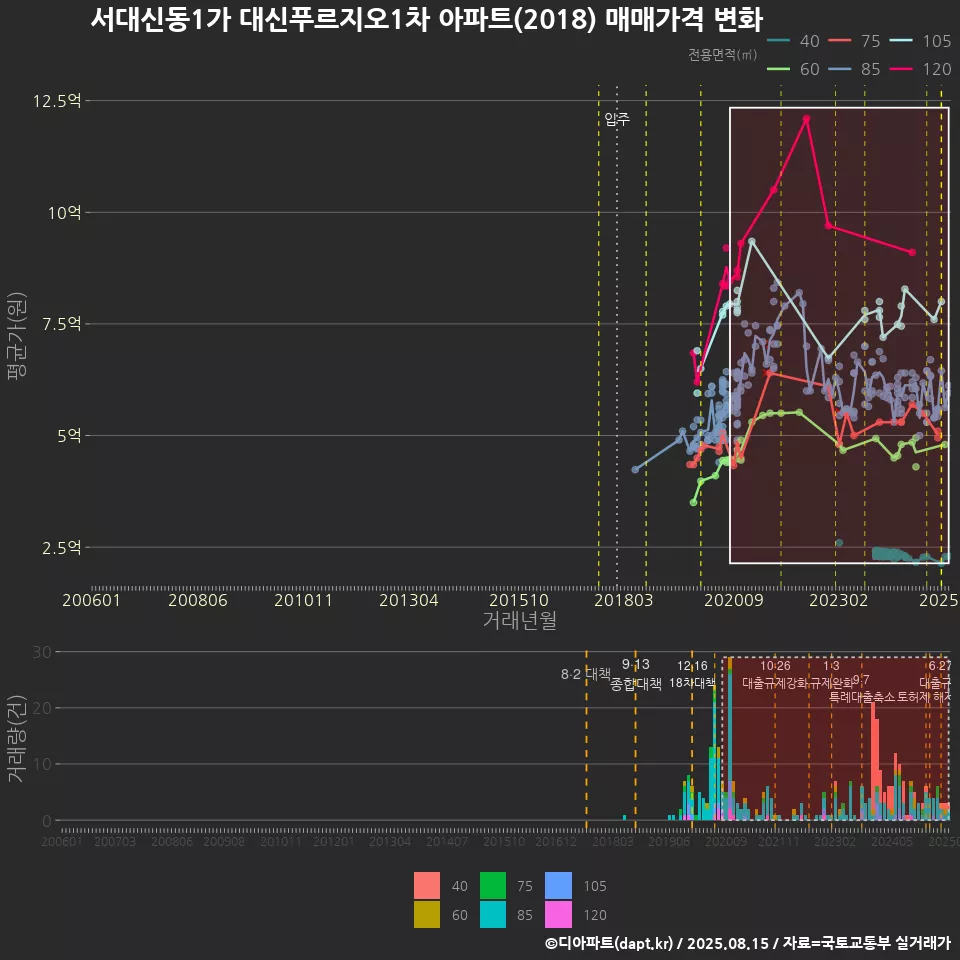Click the pink 120㎡ line's peak point near 12억
Viewport: 960px width, 960px height.
[806, 119]
